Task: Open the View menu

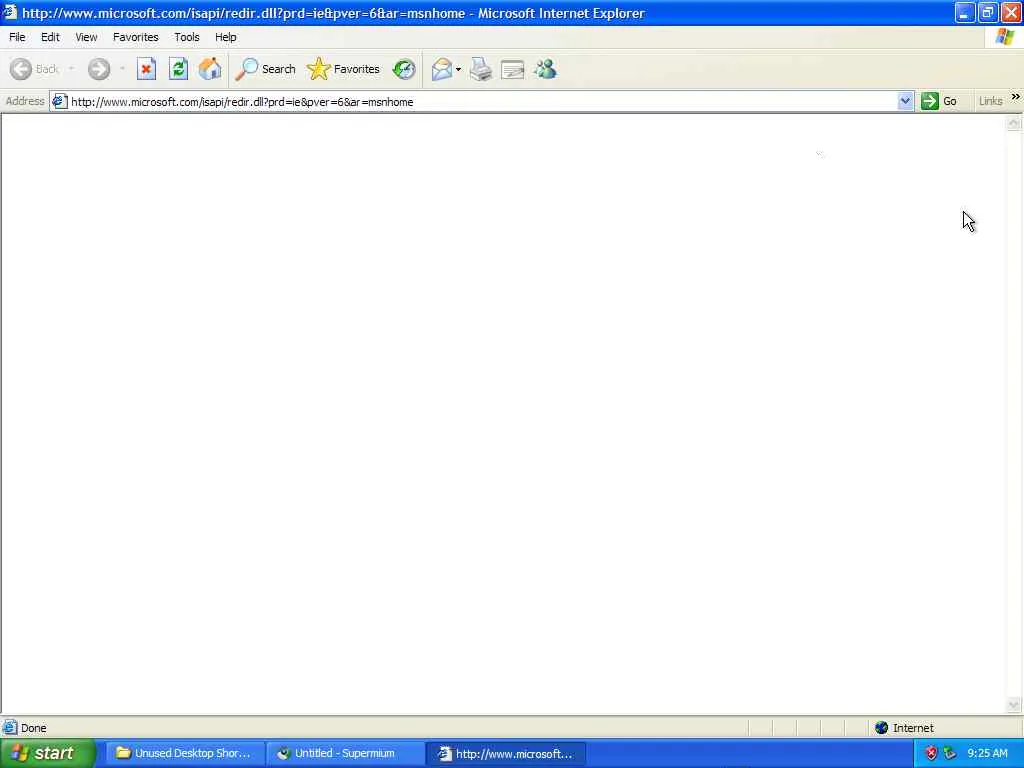Action: [x=86, y=37]
